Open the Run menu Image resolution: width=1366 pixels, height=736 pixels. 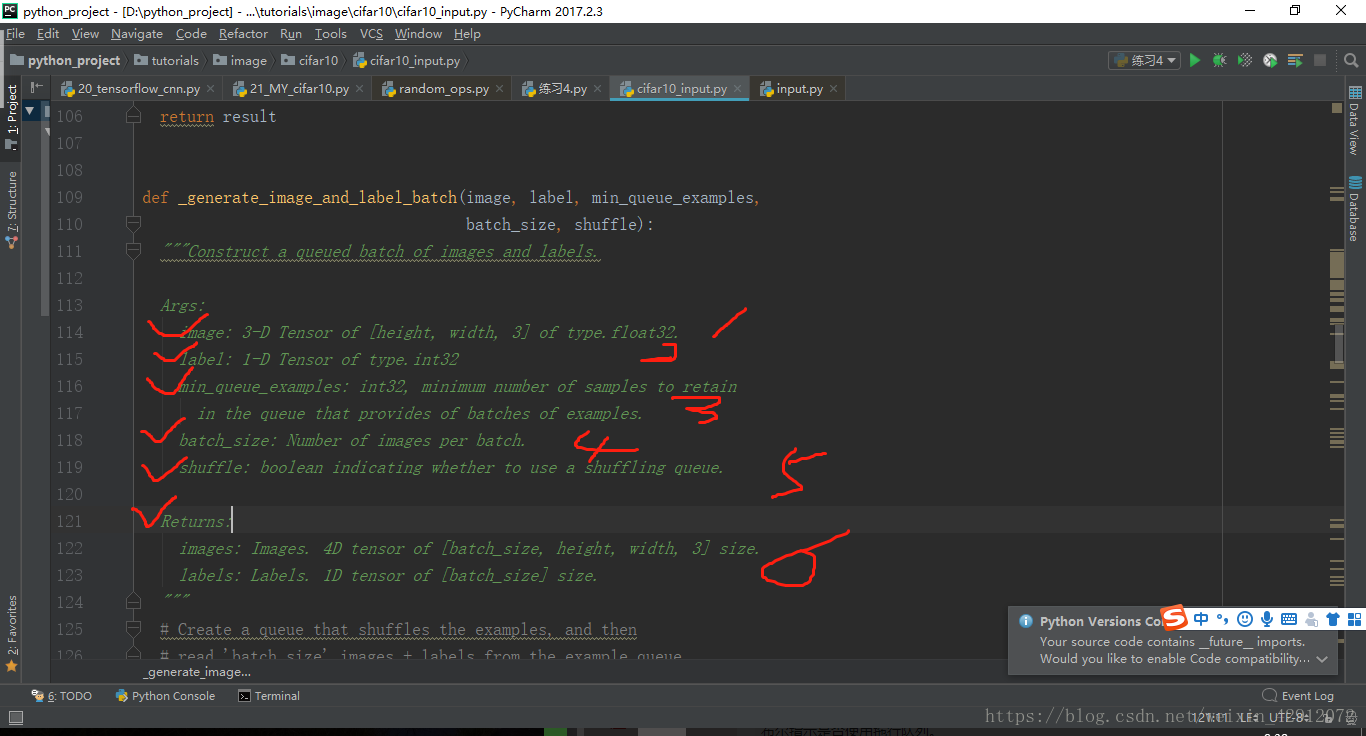tap(291, 33)
